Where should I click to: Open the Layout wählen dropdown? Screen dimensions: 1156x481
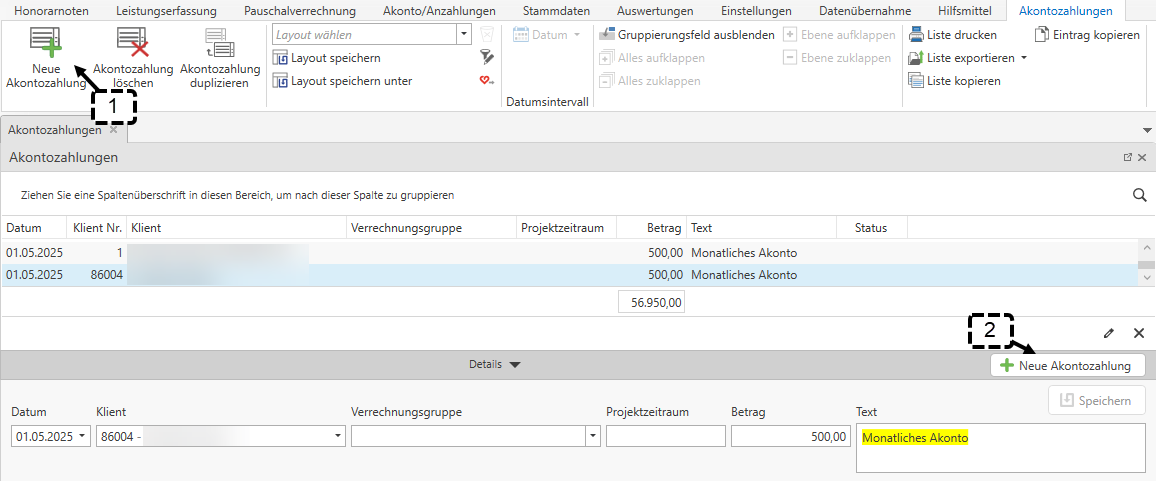[464, 35]
